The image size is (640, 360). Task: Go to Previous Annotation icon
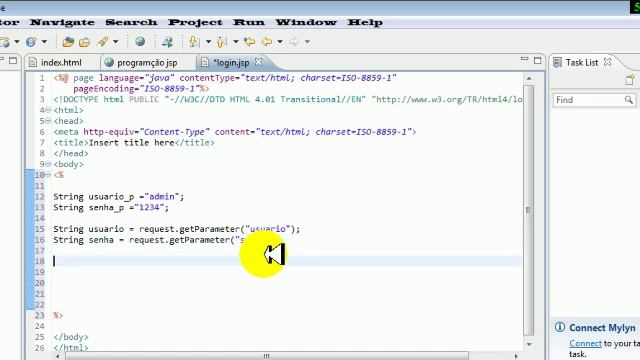click(x=222, y=42)
